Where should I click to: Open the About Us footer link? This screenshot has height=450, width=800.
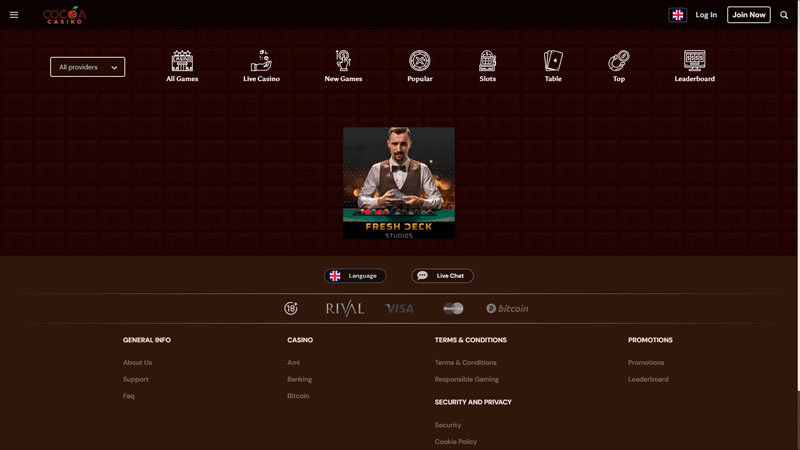[137, 363]
